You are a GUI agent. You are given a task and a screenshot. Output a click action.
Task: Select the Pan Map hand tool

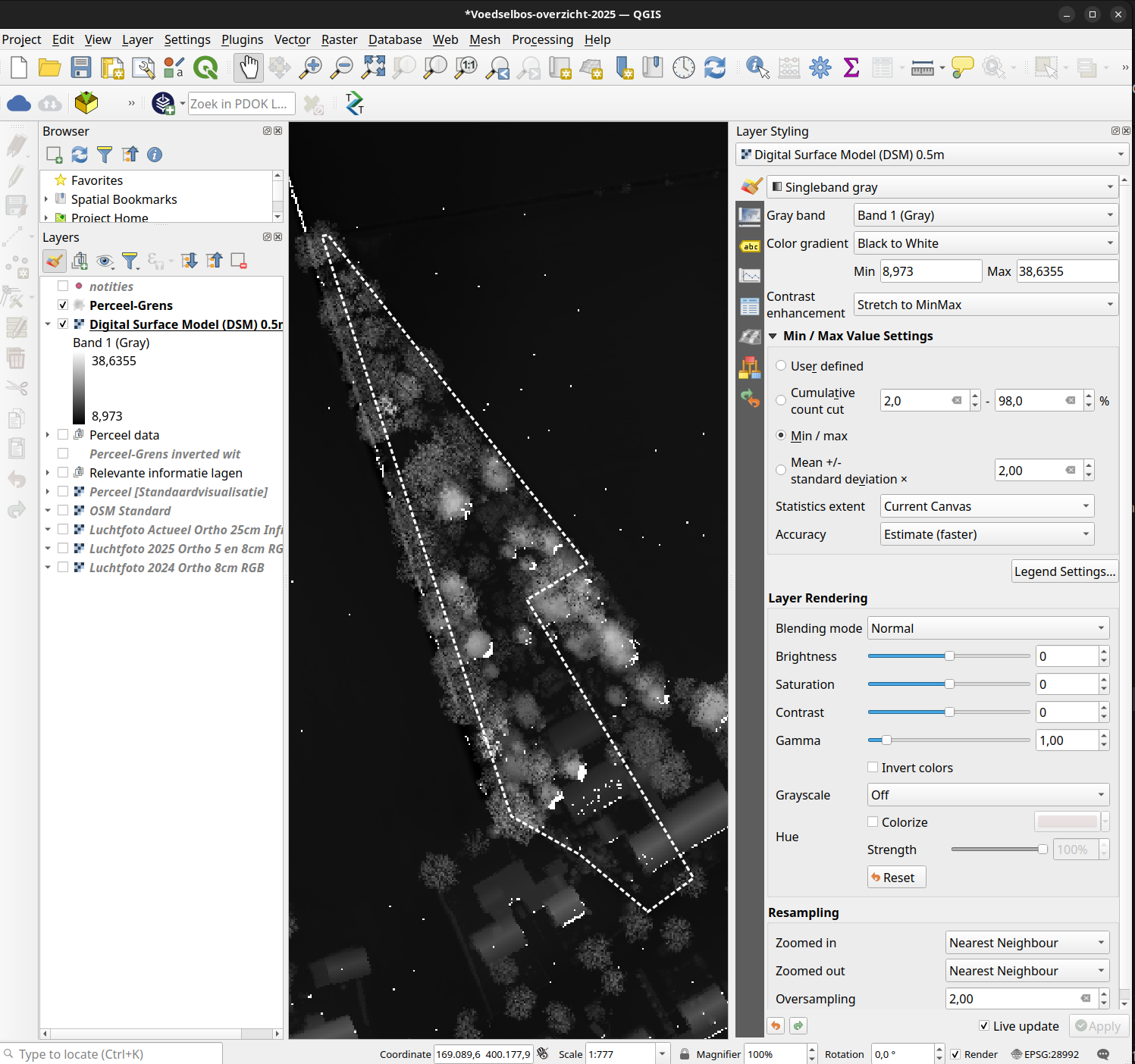point(249,67)
